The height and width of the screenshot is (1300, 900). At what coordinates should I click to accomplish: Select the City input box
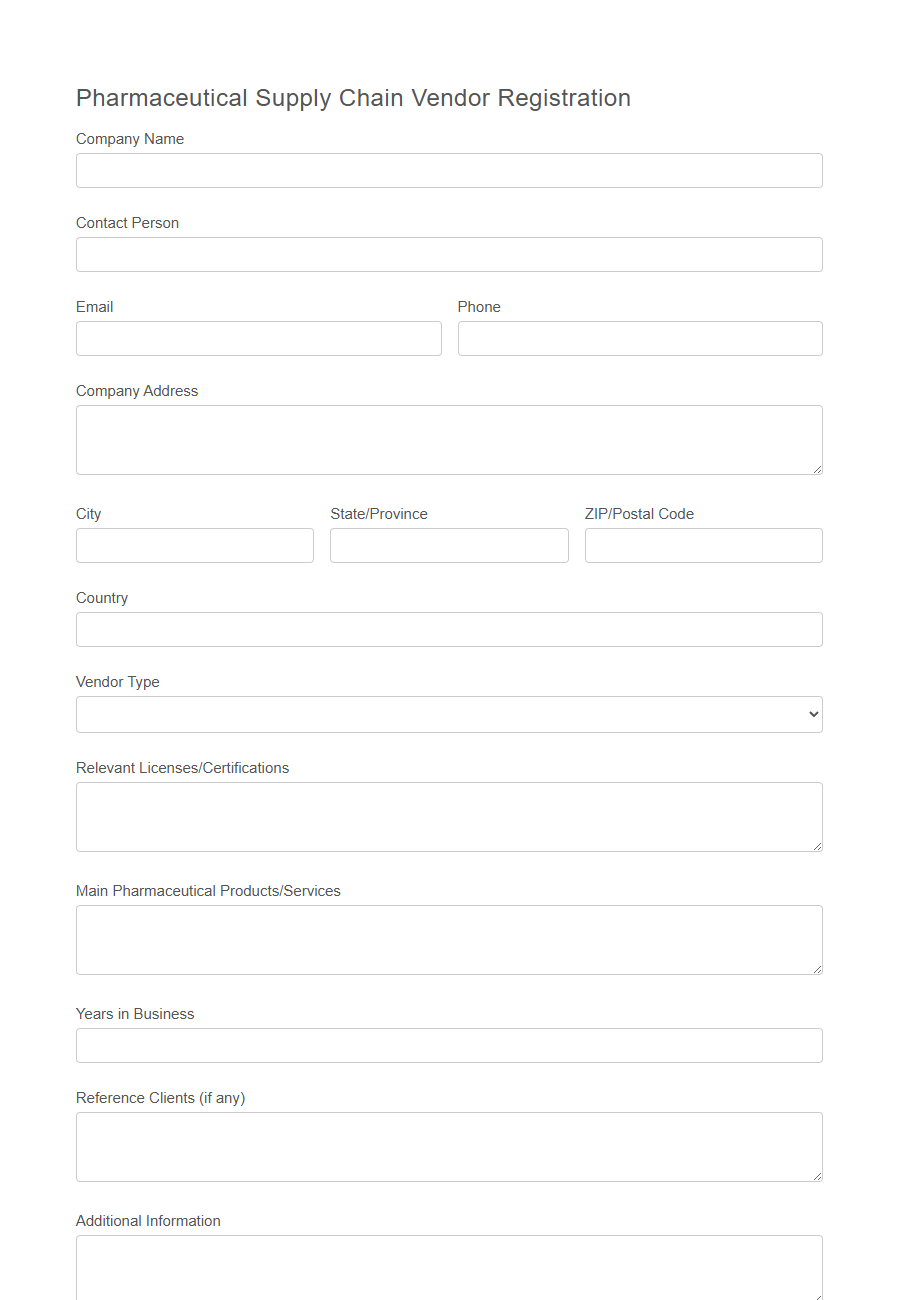194,545
